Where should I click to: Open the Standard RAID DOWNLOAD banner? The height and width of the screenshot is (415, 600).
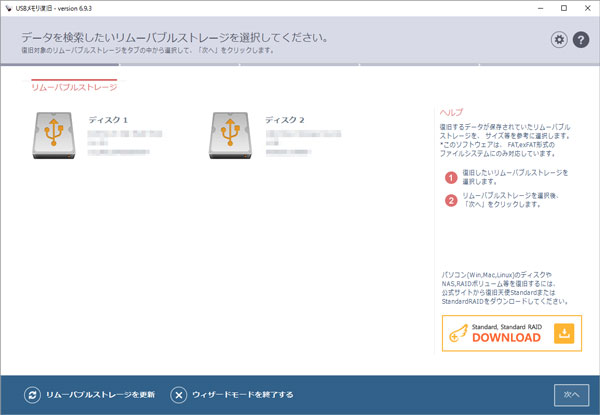click(495, 333)
